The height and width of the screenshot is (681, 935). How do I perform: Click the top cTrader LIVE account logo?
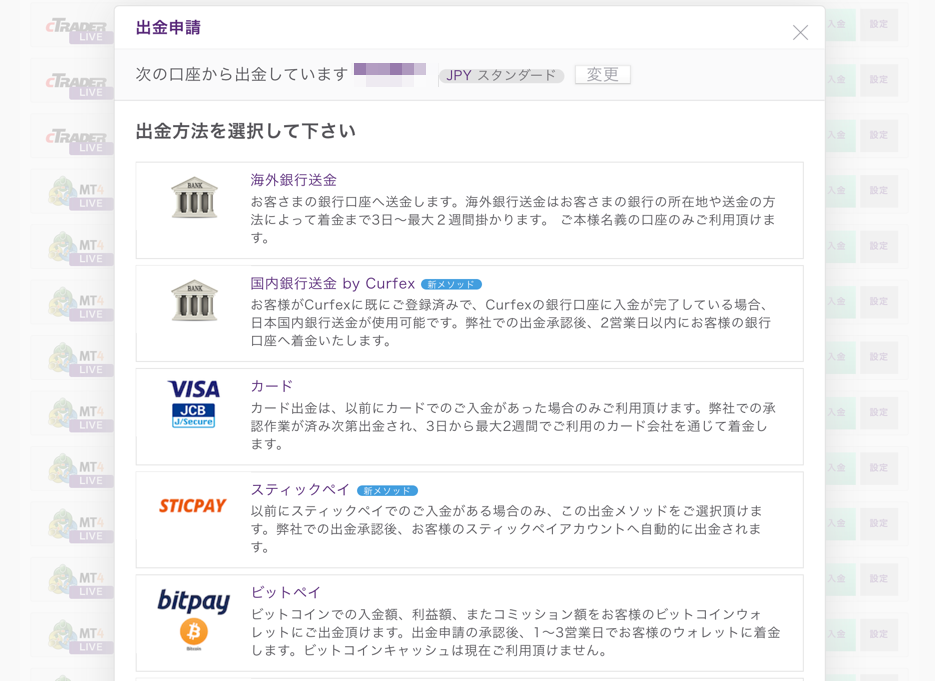pos(79,30)
